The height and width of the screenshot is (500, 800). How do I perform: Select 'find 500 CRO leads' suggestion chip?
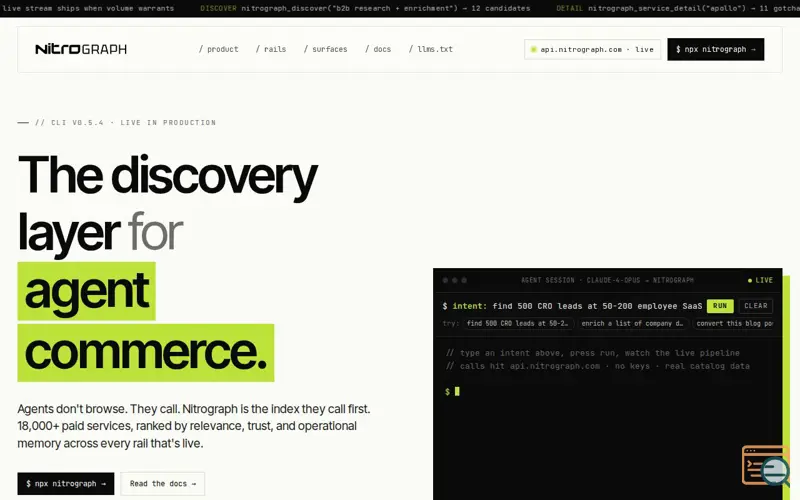coord(518,323)
